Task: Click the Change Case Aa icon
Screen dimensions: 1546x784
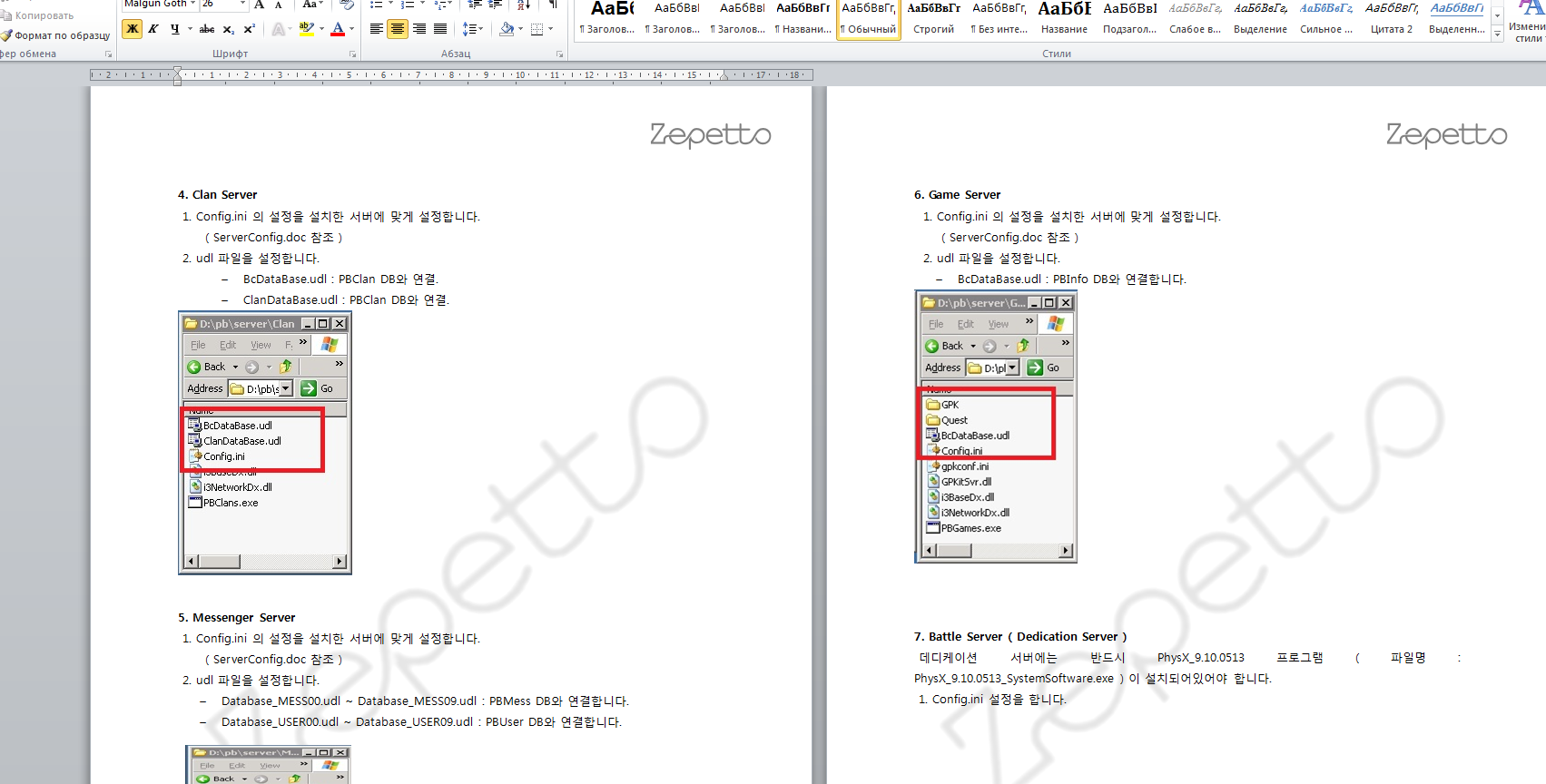Action: point(310,5)
